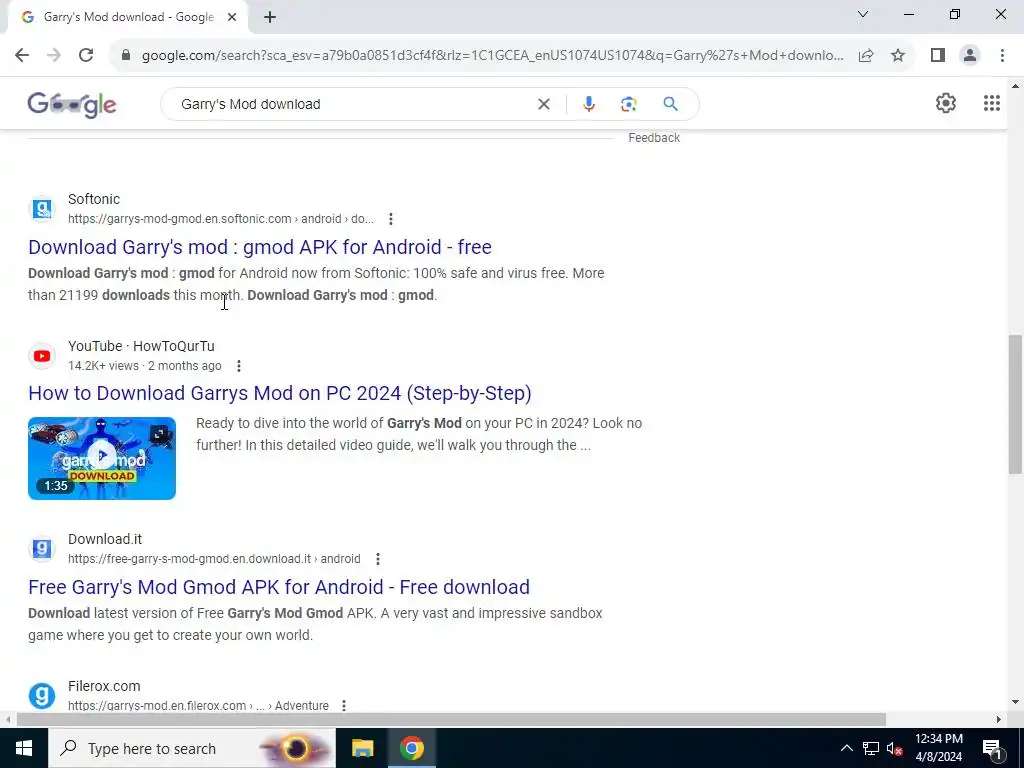1024x768 pixels.
Task: Open the tab search dropdown arrow
Action: (x=863, y=14)
